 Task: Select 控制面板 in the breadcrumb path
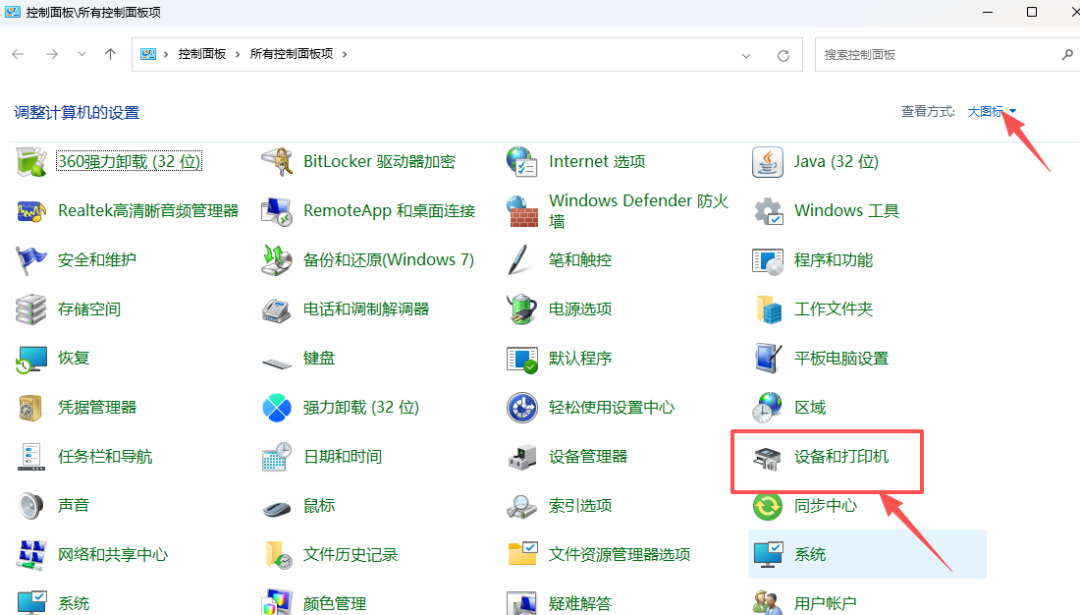(202, 54)
